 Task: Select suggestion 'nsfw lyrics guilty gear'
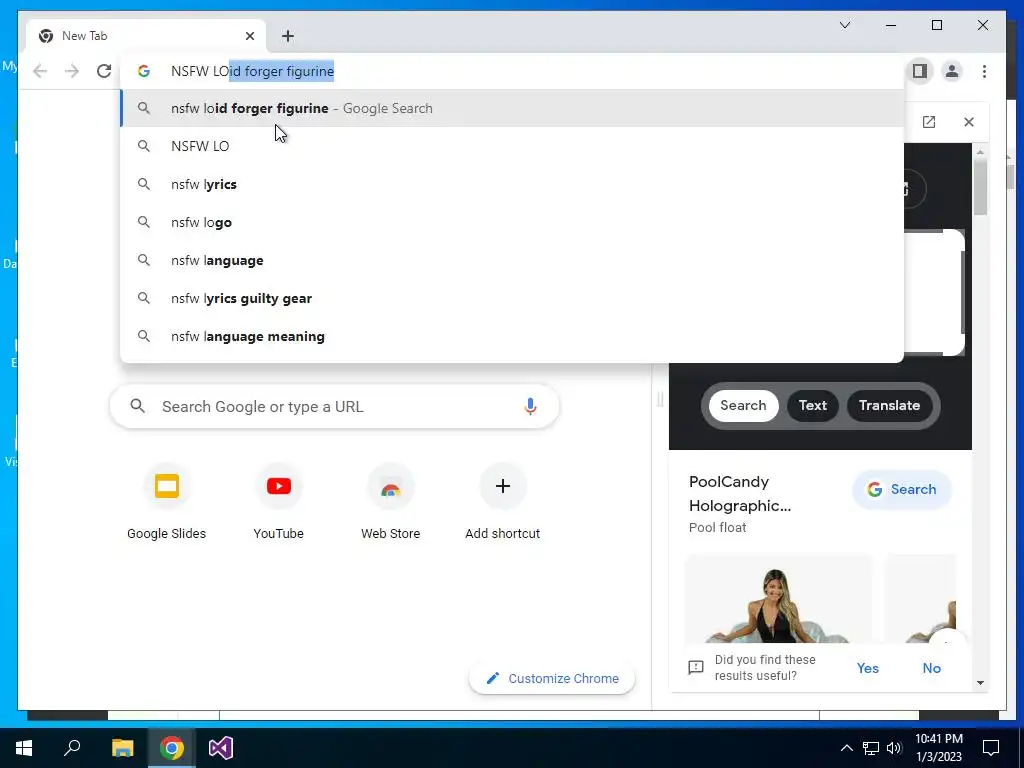513,298
